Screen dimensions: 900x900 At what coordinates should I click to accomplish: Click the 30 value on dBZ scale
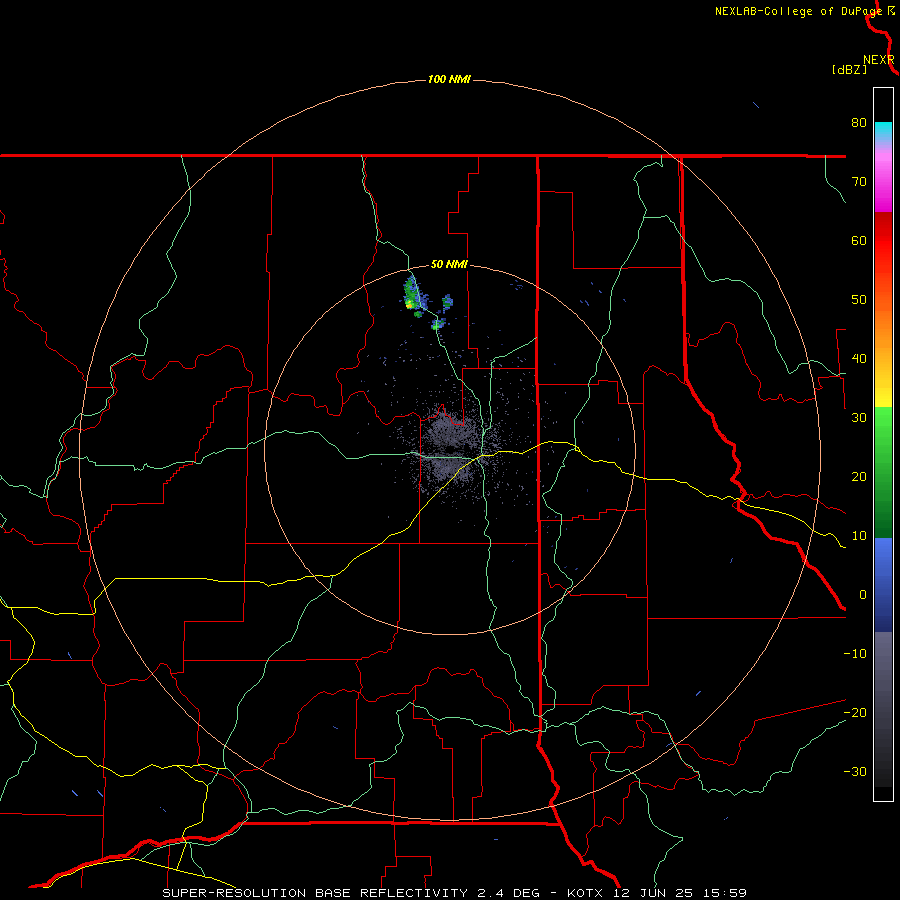pos(859,418)
